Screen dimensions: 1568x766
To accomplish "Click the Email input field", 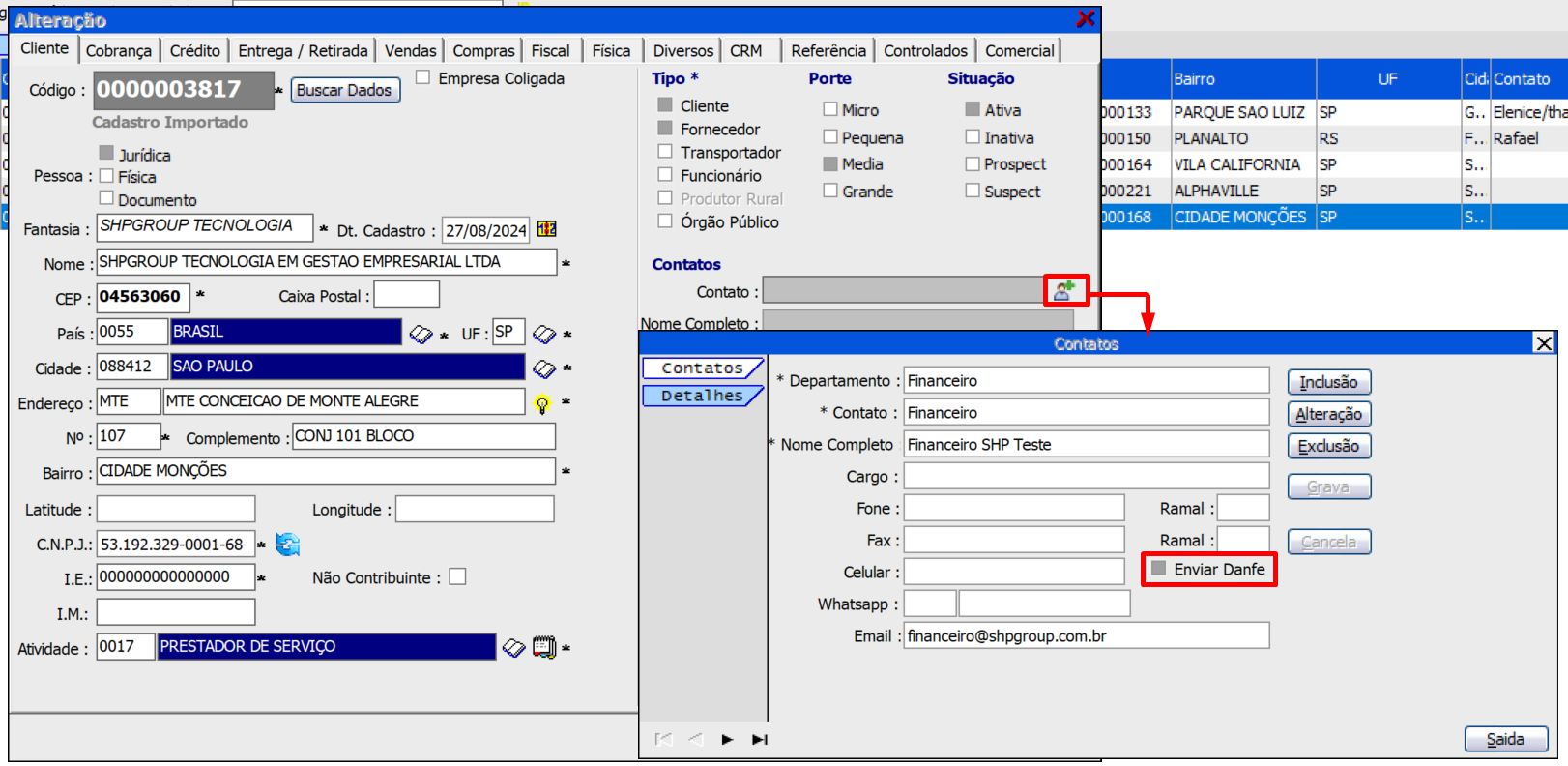I will pos(1086,635).
